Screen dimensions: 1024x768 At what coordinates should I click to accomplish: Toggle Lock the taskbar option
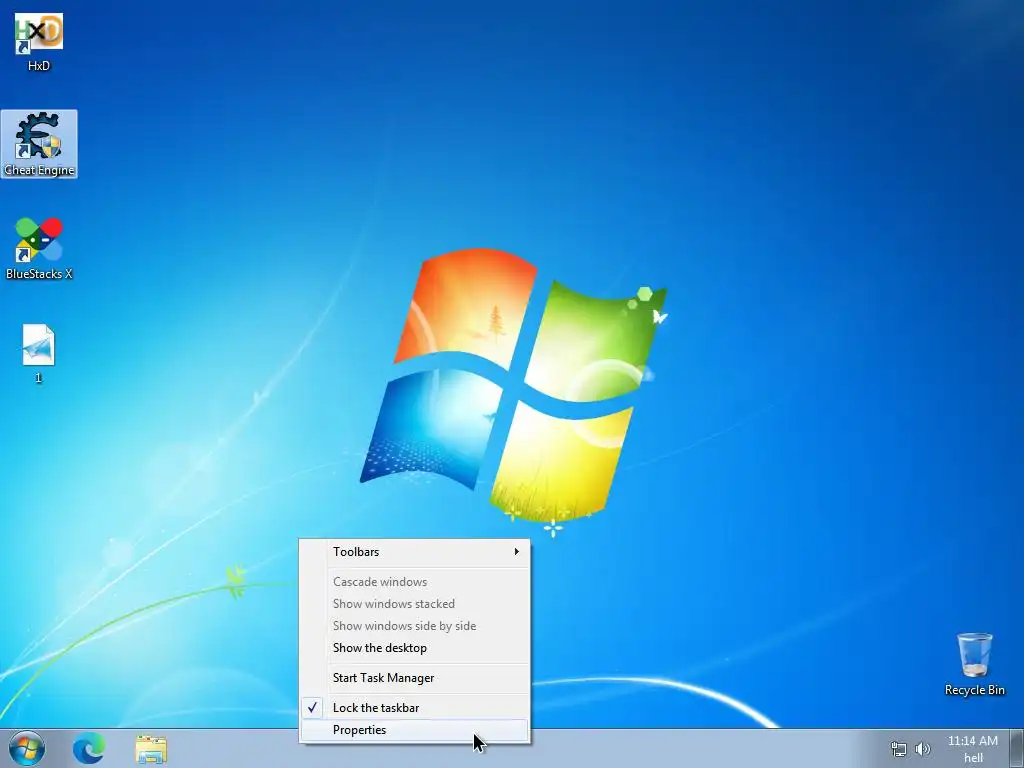[x=415, y=708]
